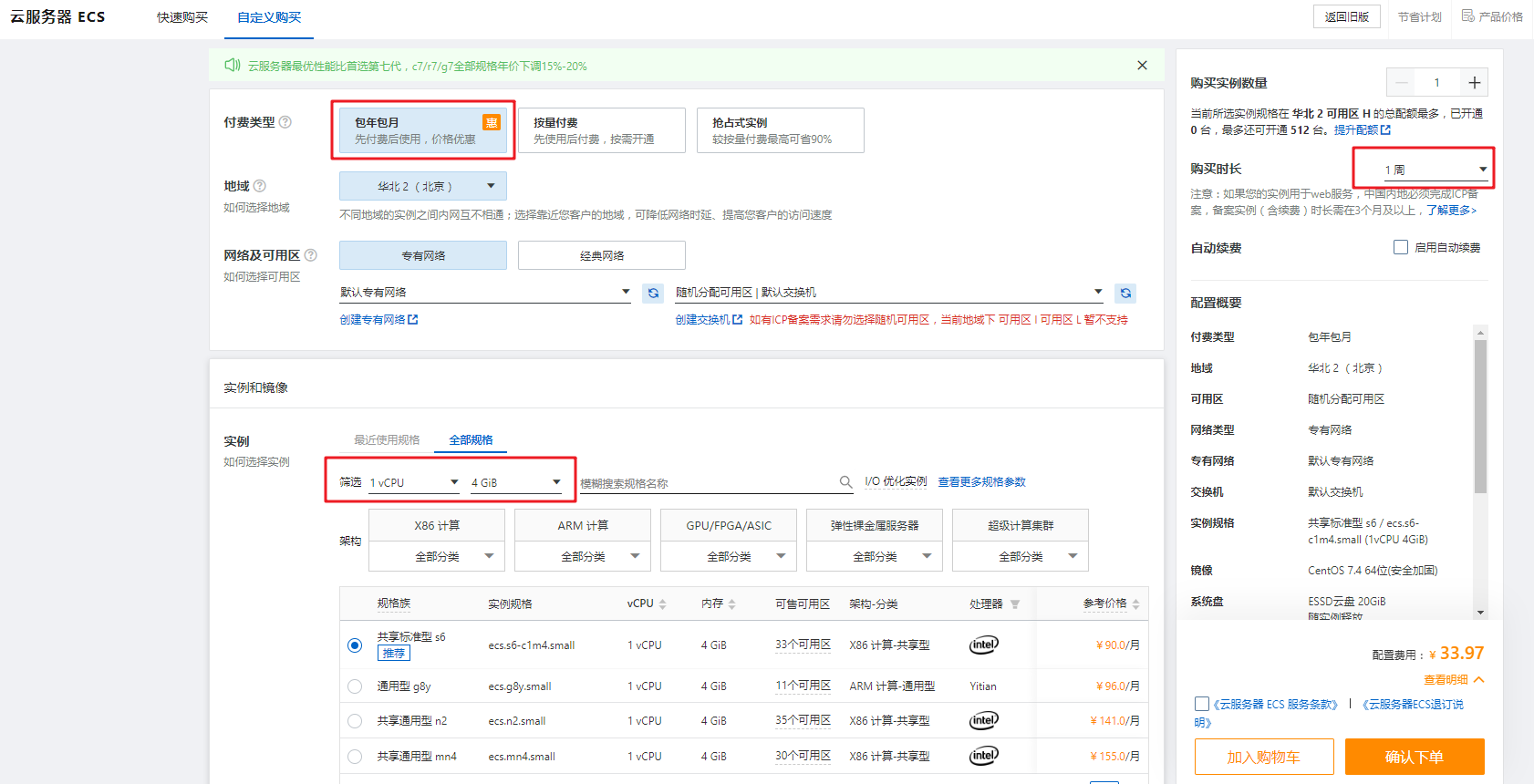Open the 4 GiB memory filter dropdown
1534x784 pixels.
[516, 482]
